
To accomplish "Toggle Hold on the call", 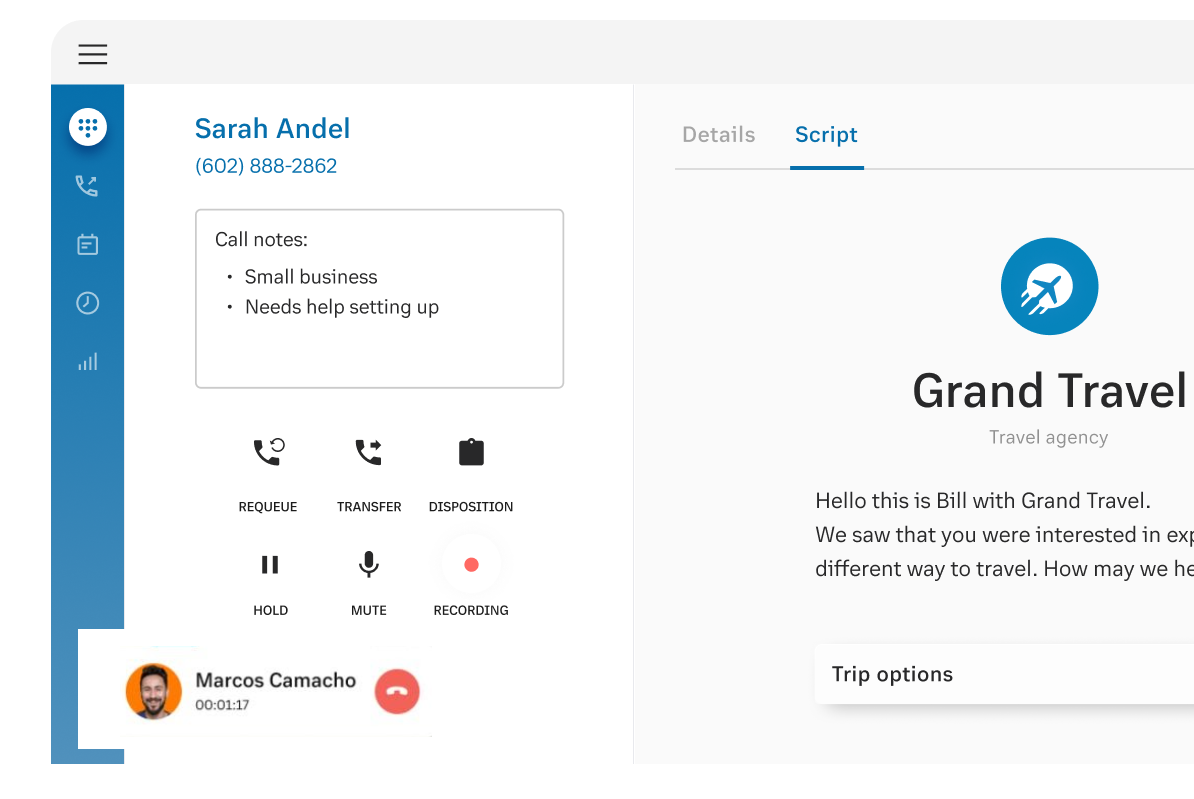I will click(270, 565).
